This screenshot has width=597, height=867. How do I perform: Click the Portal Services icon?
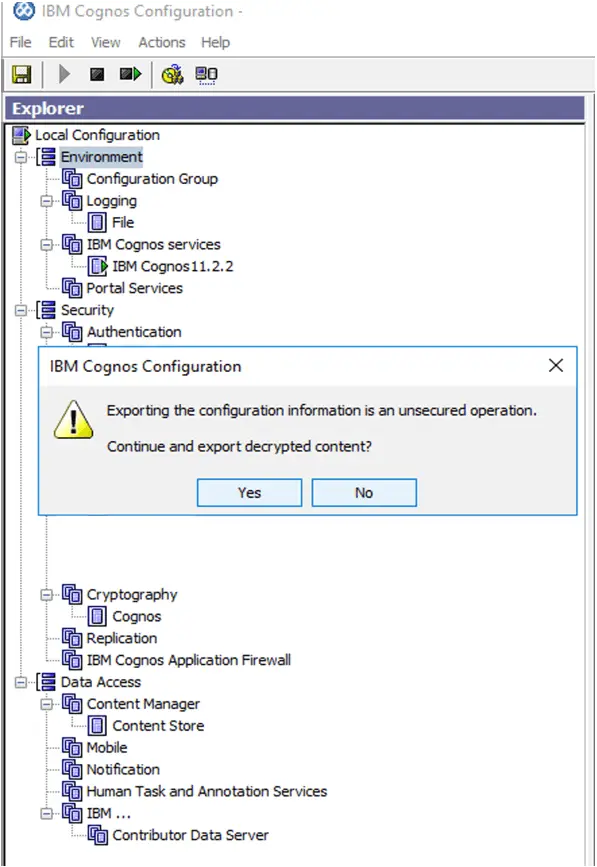(x=72, y=288)
